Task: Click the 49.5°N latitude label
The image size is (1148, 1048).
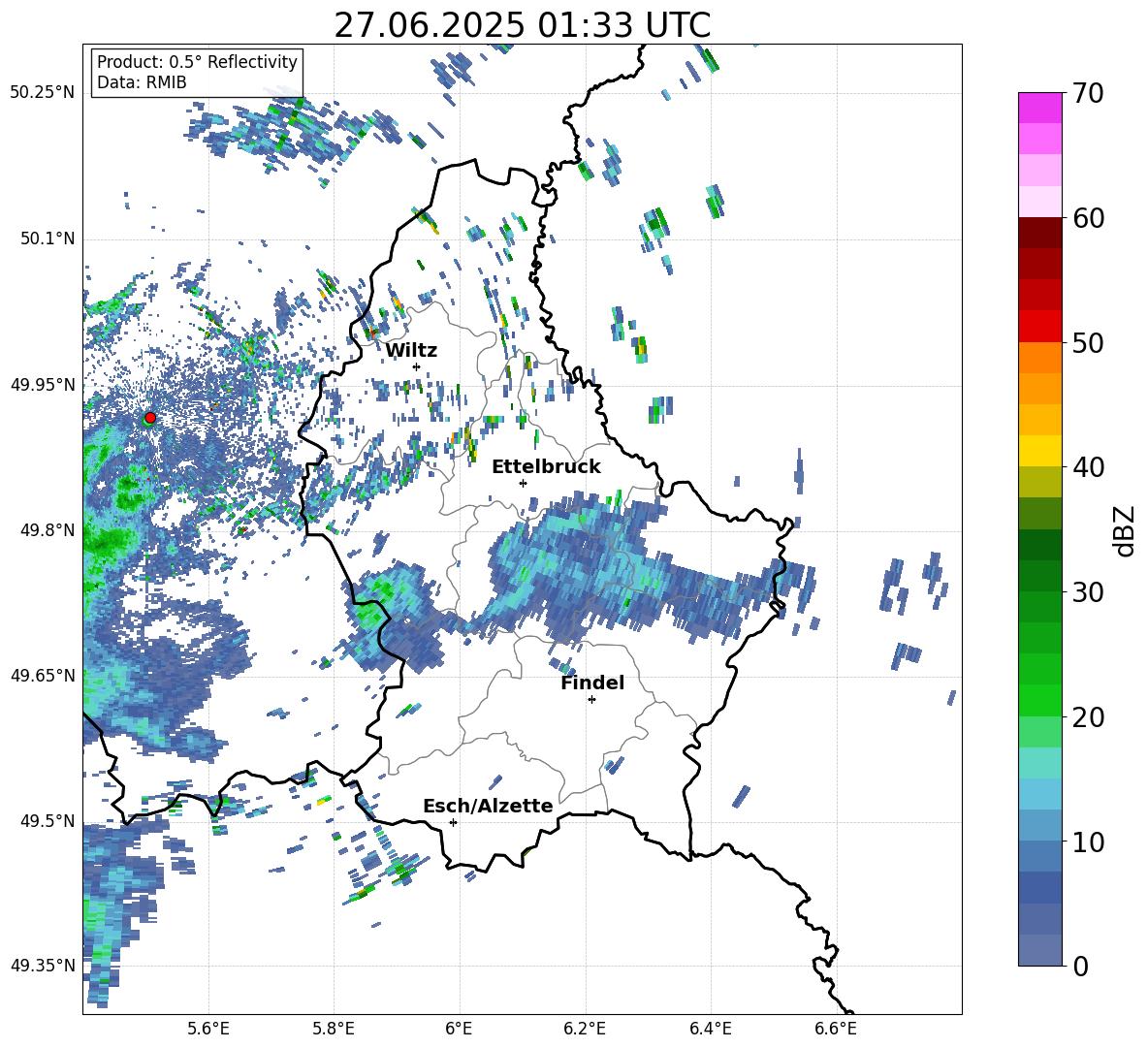Action: pos(47,820)
